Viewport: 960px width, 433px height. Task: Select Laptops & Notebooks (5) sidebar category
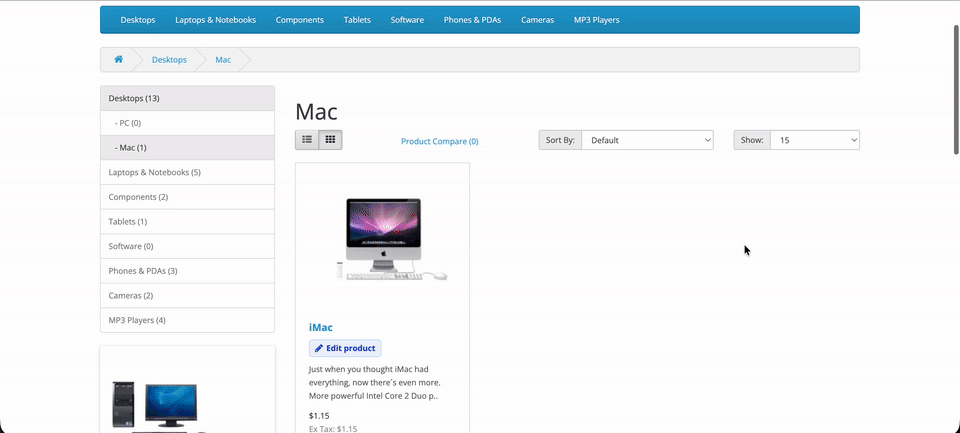(x=187, y=172)
